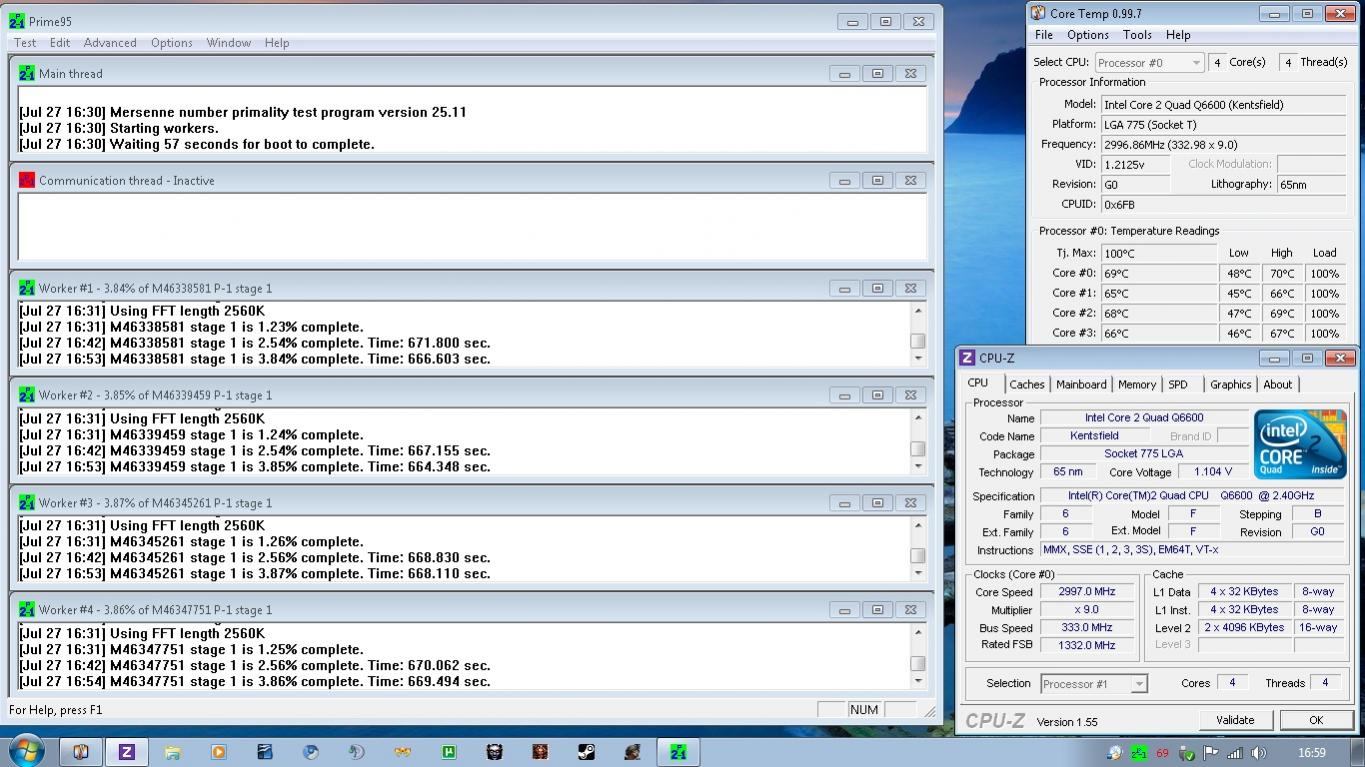Screen dimensions: 1365x767
Task: Open Prime95 Help menu
Action: [277, 43]
